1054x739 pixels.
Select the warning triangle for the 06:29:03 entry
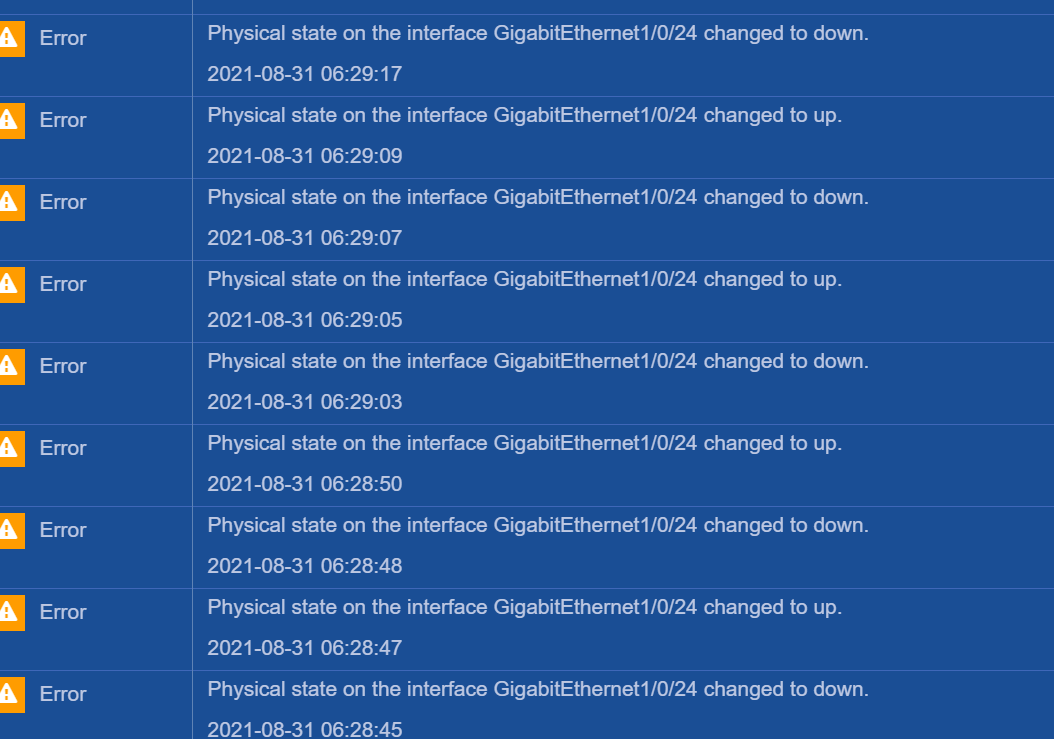tap(10, 366)
